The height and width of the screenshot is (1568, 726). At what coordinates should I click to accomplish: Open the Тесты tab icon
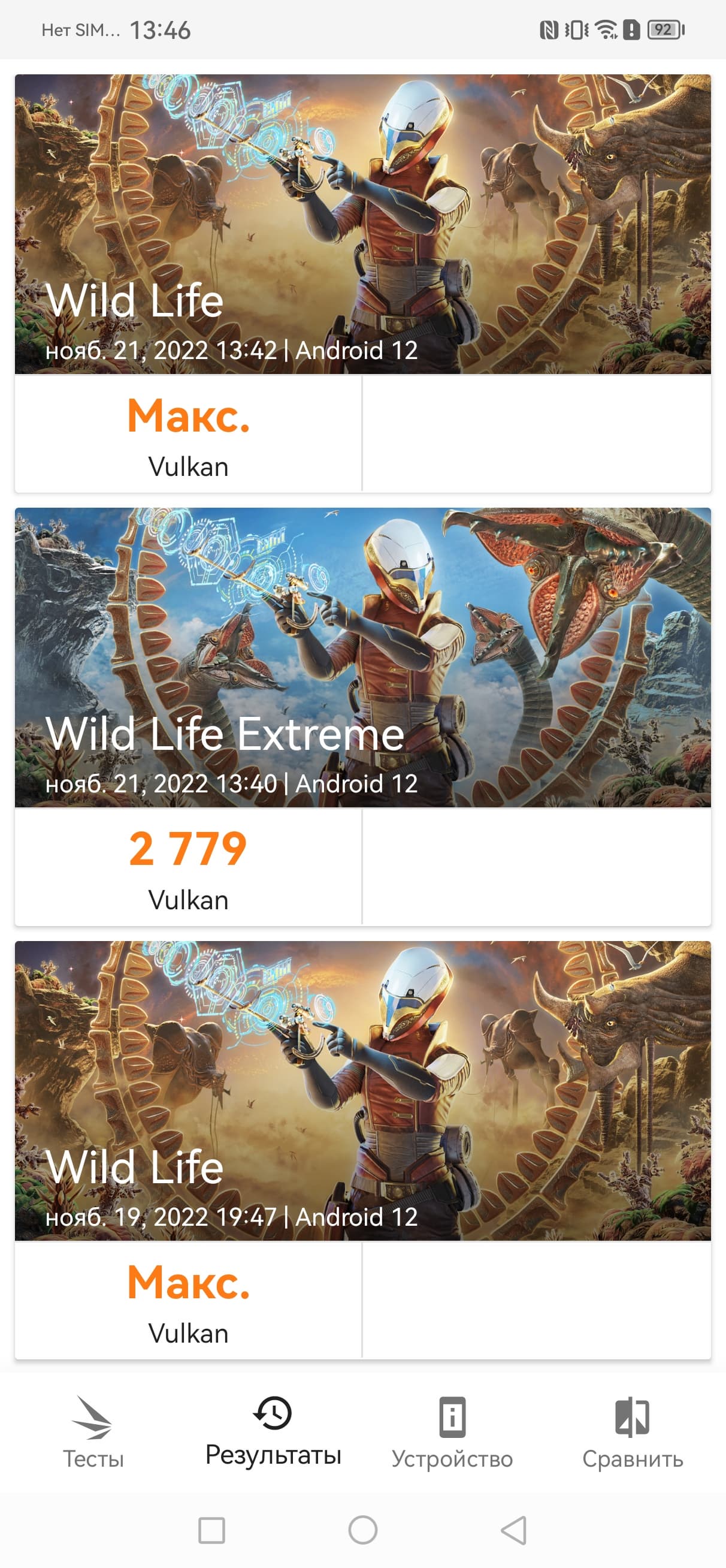(92, 1417)
